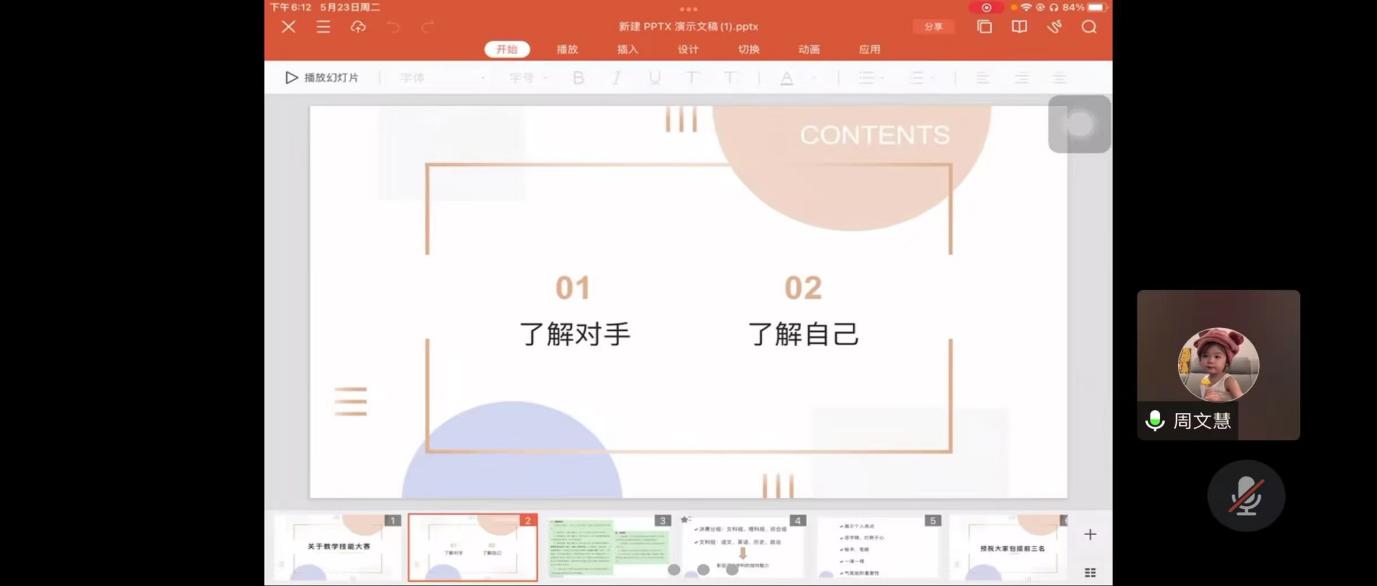Open the hamburger menu in the top bar

click(x=323, y=27)
